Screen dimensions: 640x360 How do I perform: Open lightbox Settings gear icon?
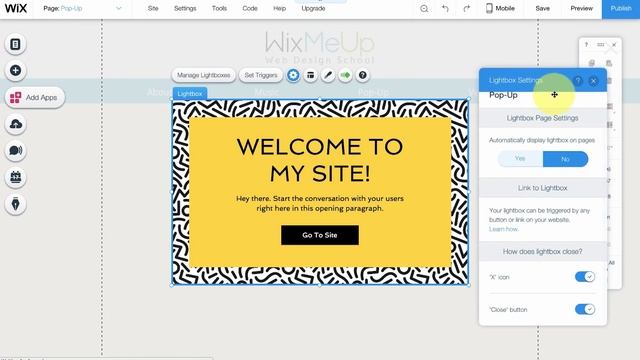[293, 75]
